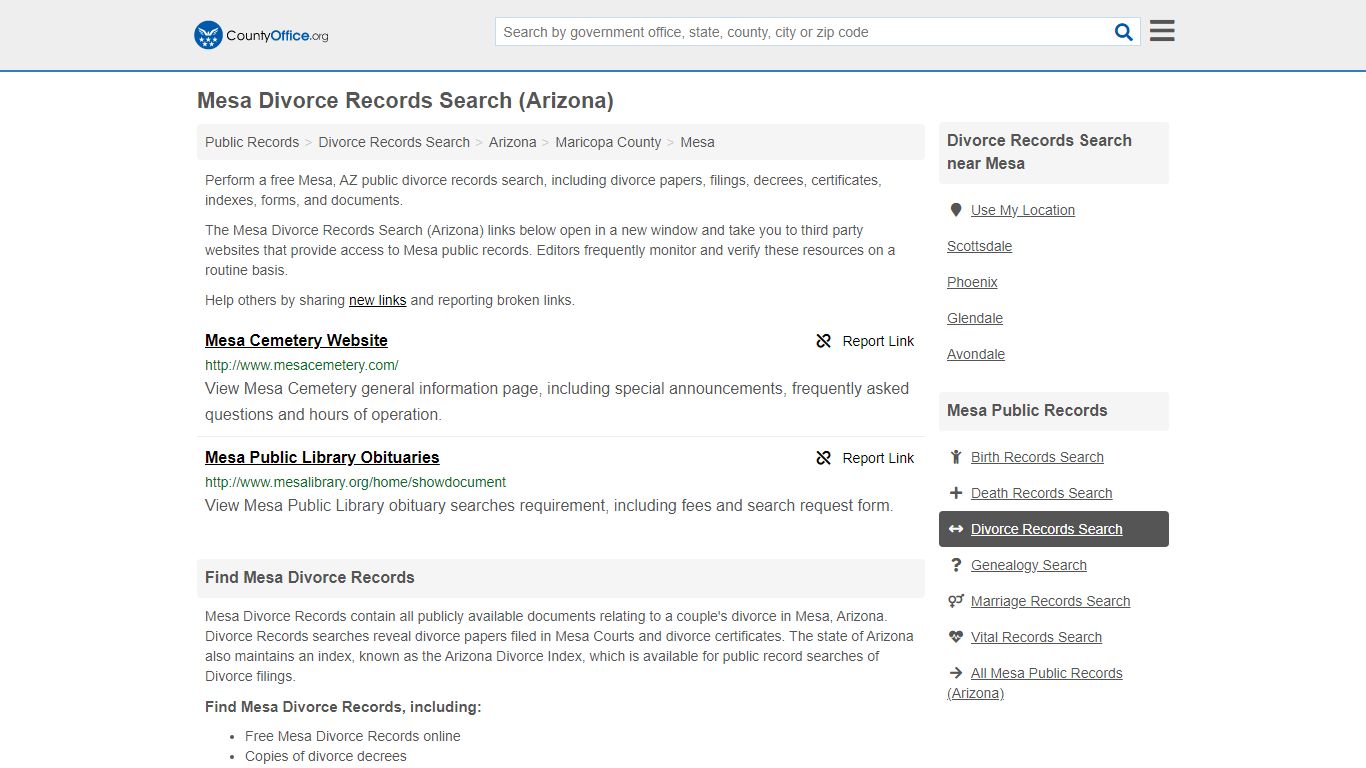
Task: Open Mesa Public Library Obituaries title link
Action: pyautogui.click(x=322, y=458)
